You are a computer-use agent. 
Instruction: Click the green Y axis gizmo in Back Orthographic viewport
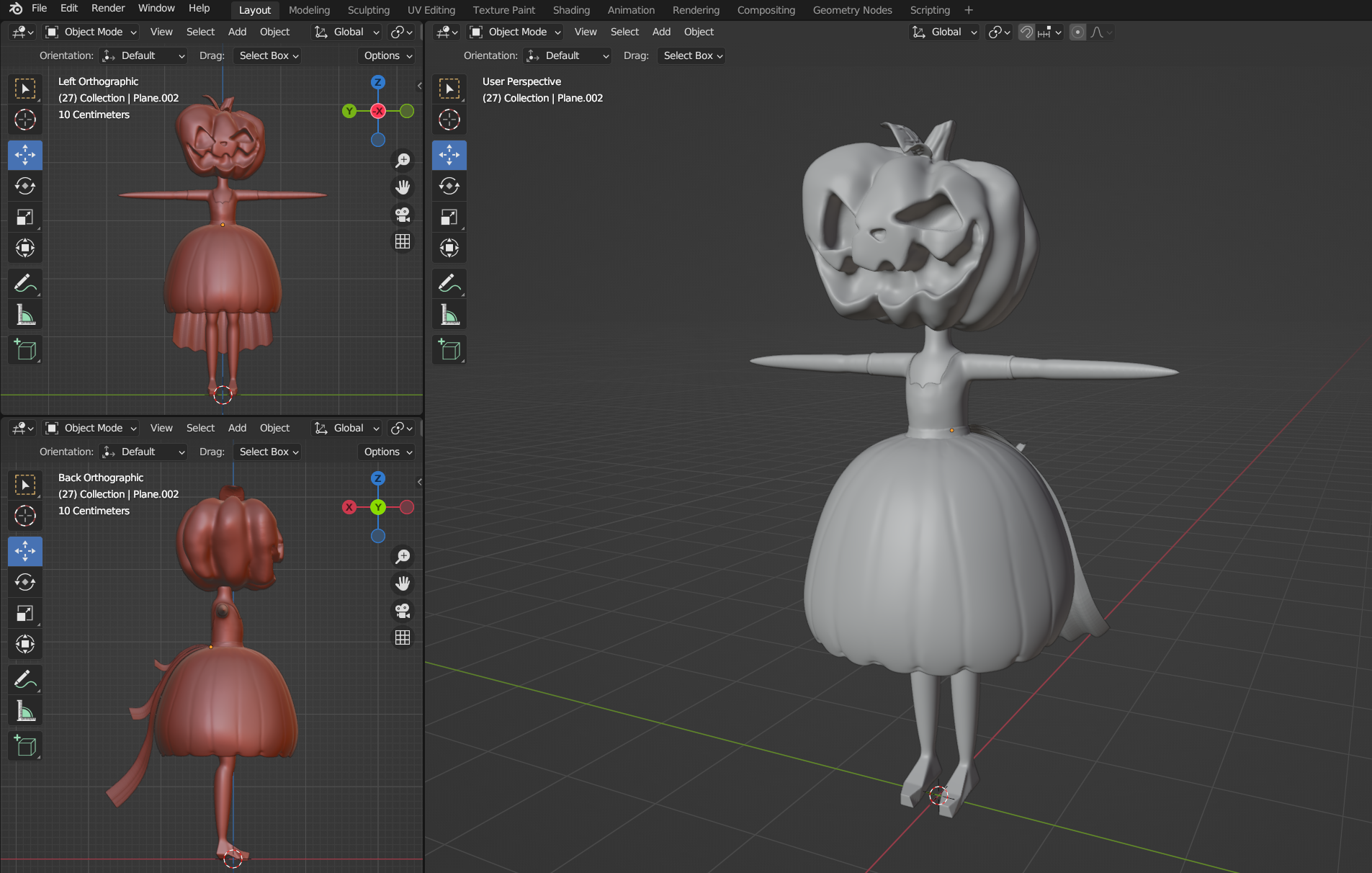[378, 507]
